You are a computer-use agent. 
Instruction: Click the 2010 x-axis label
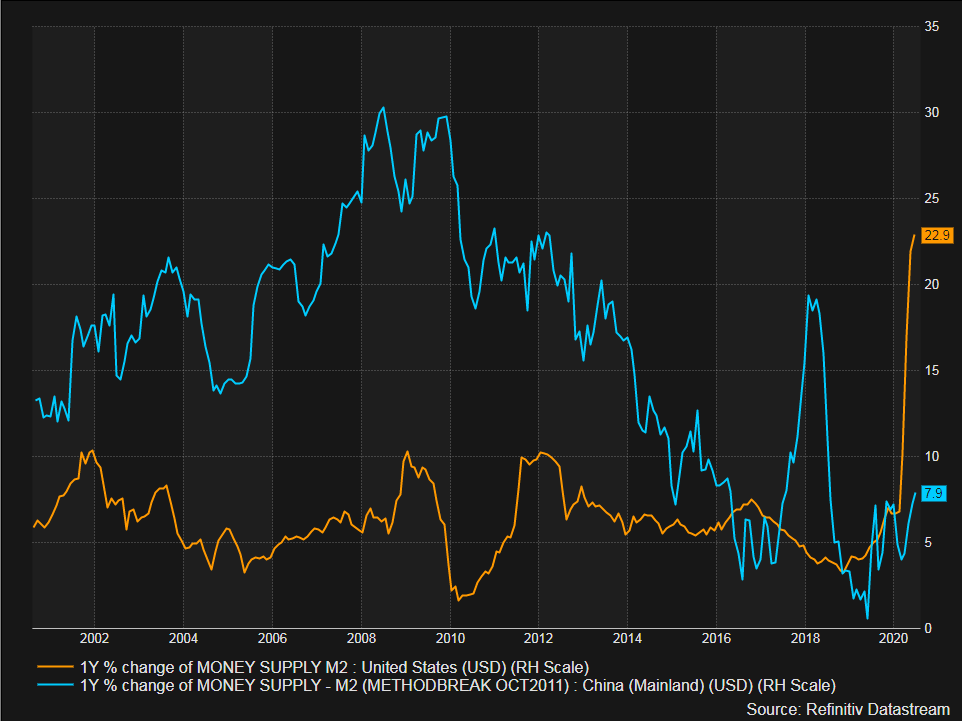[450, 638]
